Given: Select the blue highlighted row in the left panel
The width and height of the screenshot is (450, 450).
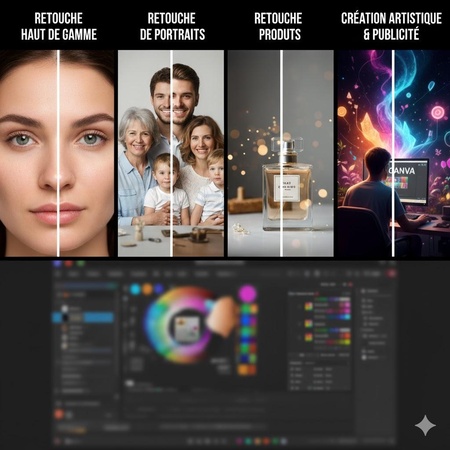Looking at the screenshot, I should click(x=83, y=317).
